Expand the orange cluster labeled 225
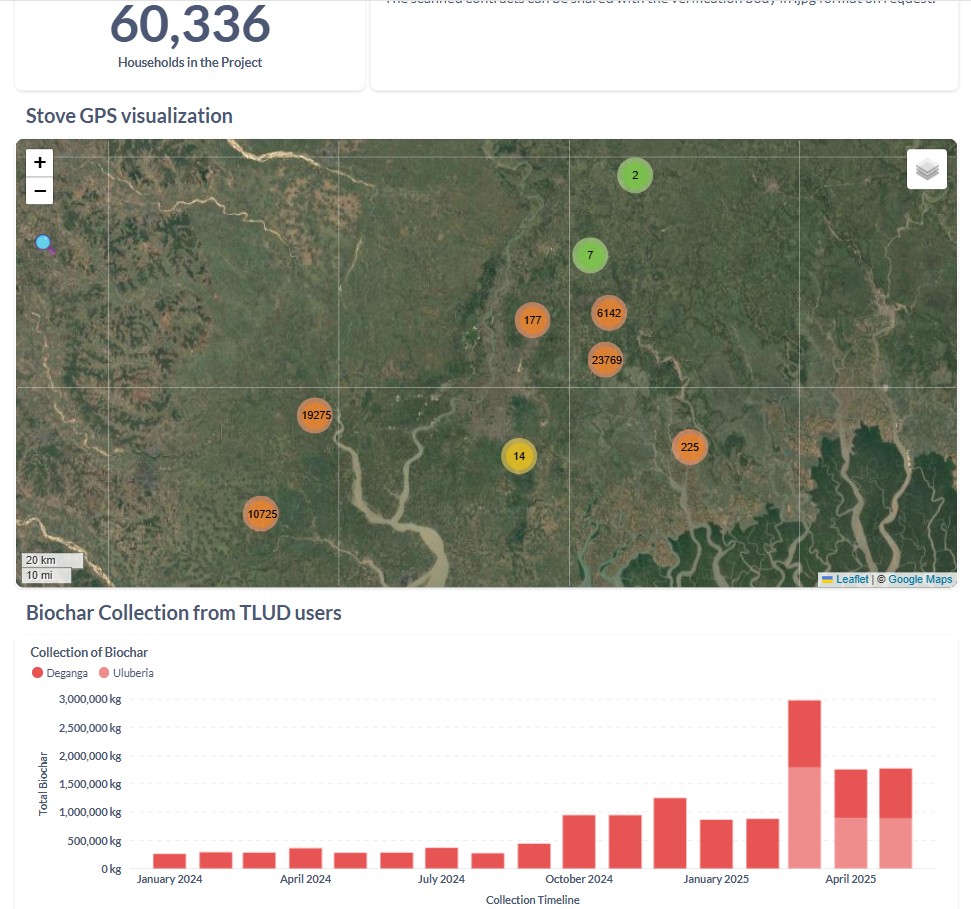971x909 pixels. pos(690,447)
